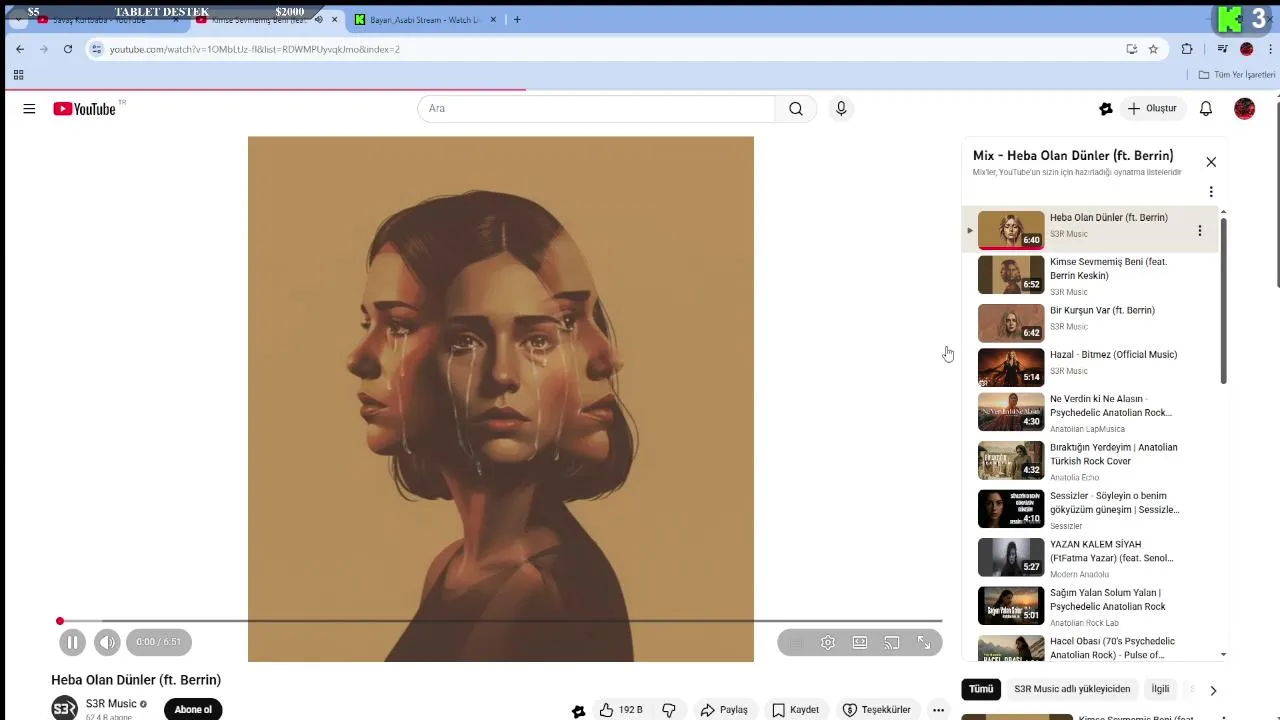The image size is (1280, 720).
Task: Open the YouTube guide hamburger menu
Action: (29, 109)
